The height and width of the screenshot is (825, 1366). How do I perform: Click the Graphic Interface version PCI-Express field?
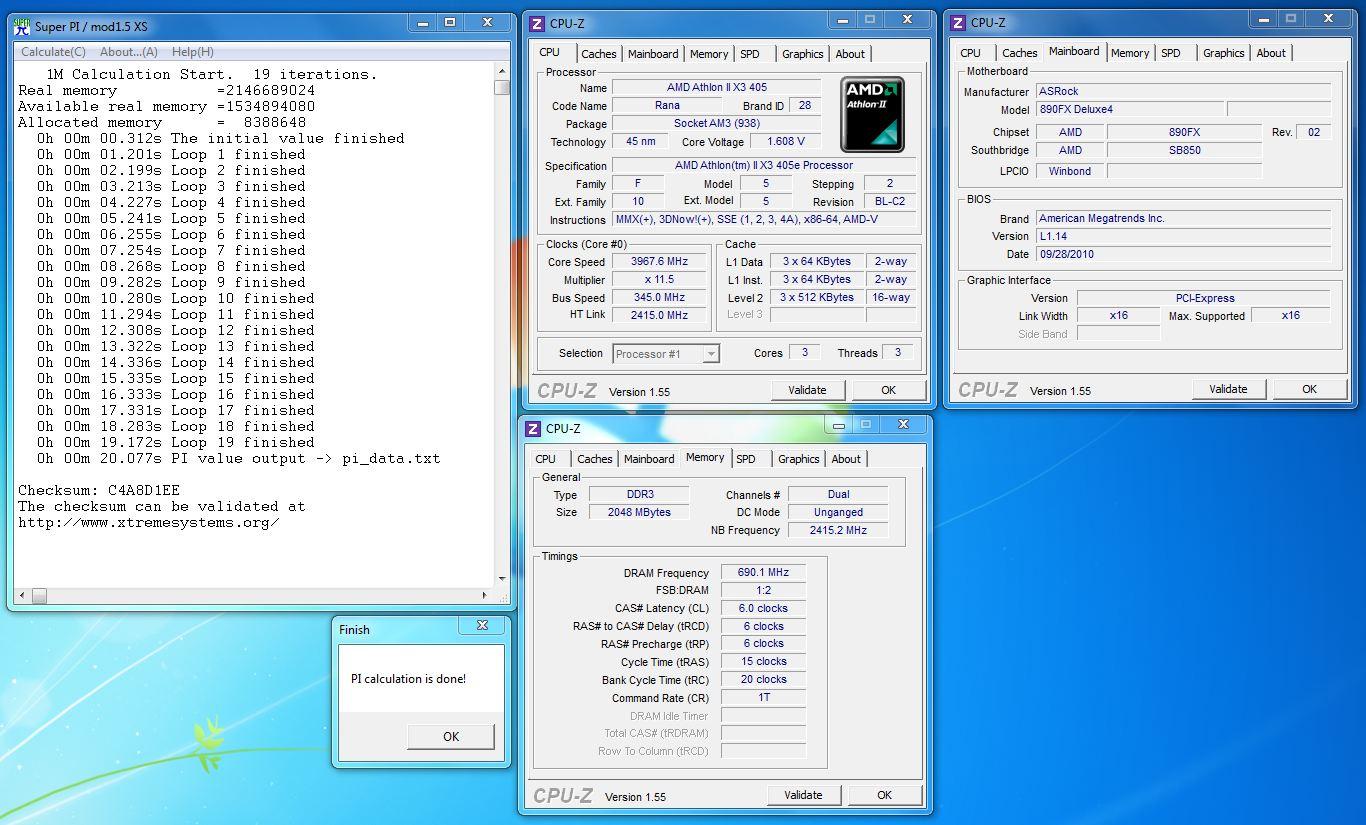(x=1204, y=298)
